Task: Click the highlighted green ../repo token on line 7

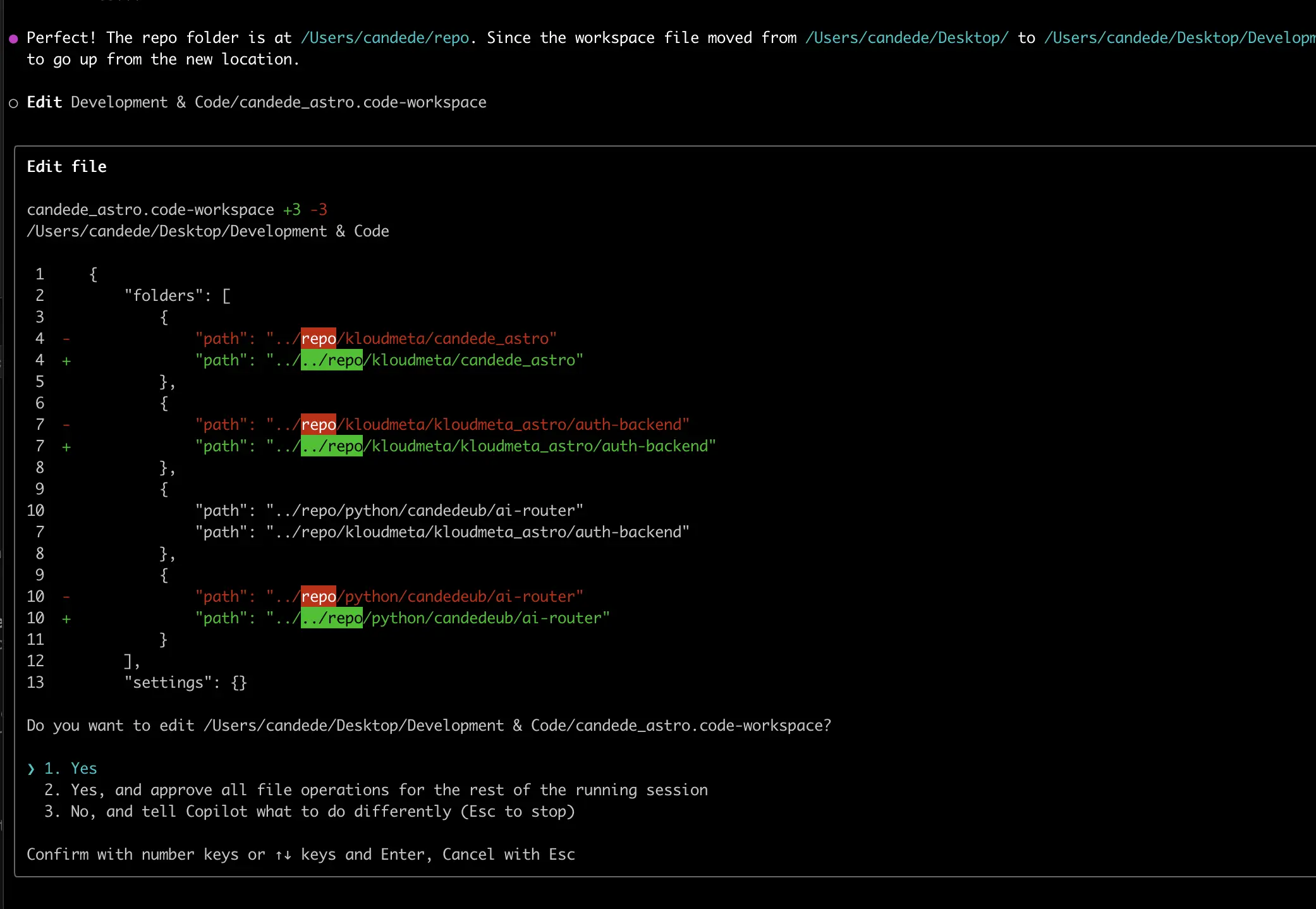Action: 331,446
